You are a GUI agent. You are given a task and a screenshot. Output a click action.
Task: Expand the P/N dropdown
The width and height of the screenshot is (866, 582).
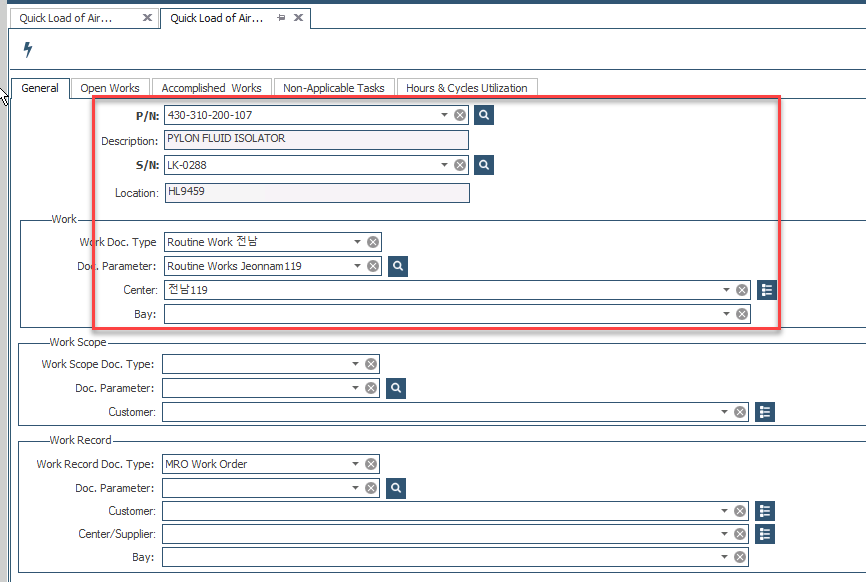click(x=445, y=115)
